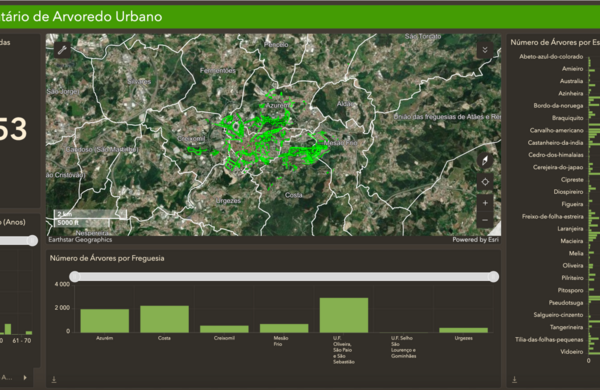
Task: Click left handle of Freguesia slider
Action: pos(75,277)
